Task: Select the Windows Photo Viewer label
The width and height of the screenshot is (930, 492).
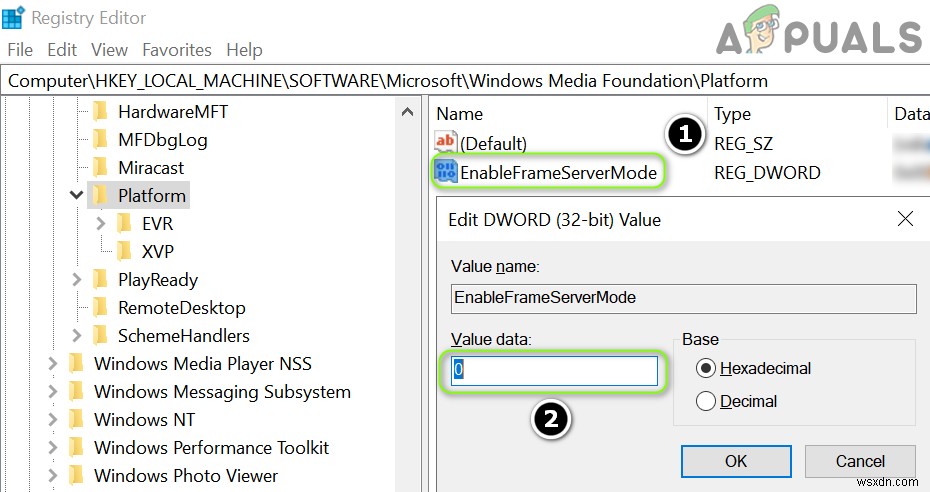Action: [186, 475]
